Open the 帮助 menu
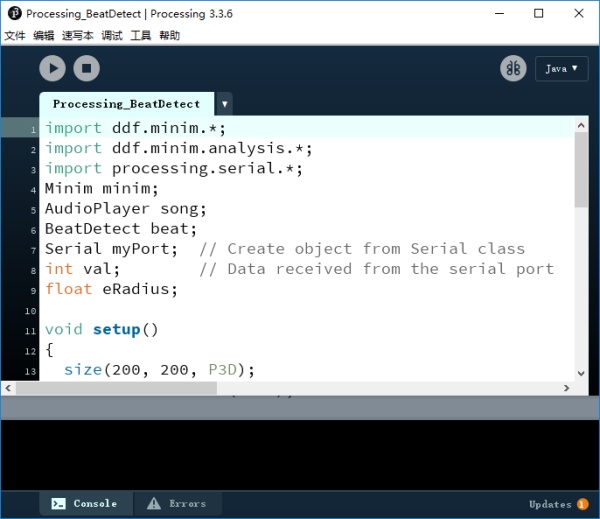Image resolution: width=600 pixels, height=519 pixels. (x=170, y=36)
